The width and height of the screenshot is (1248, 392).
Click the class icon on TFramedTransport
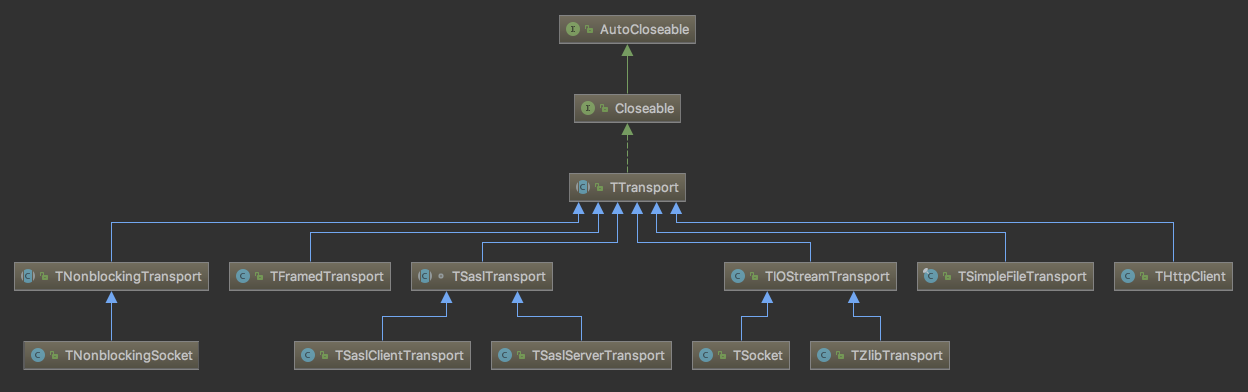(243, 276)
